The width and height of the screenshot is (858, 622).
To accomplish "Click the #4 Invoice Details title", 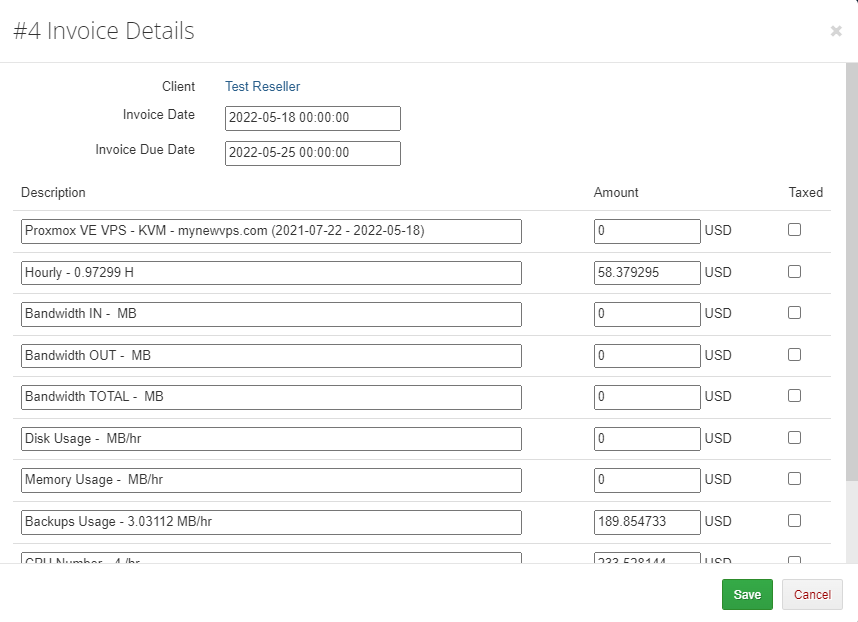I will pos(104,31).
